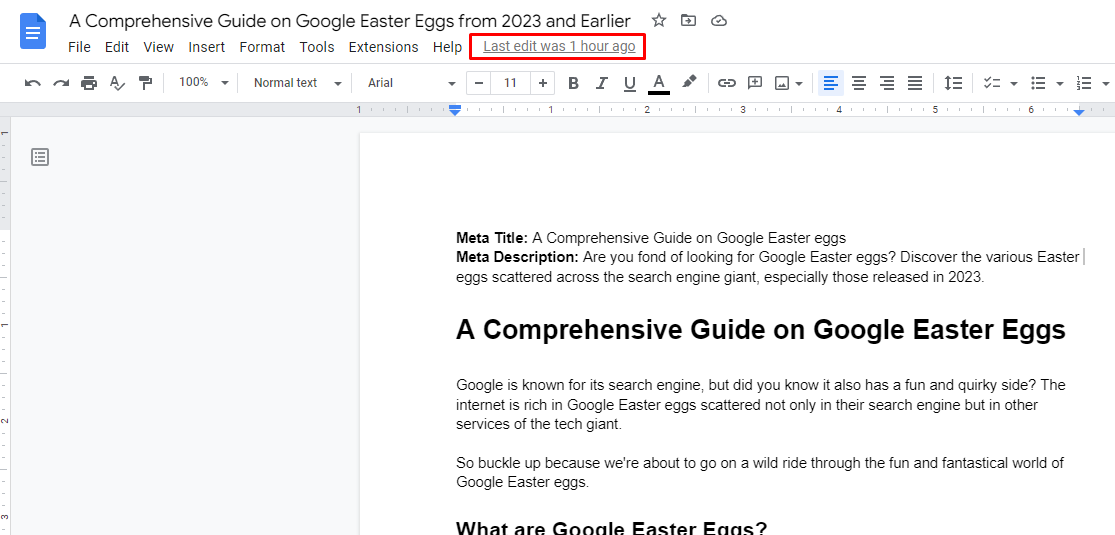Insert an image
The image size is (1115, 535).
point(782,83)
